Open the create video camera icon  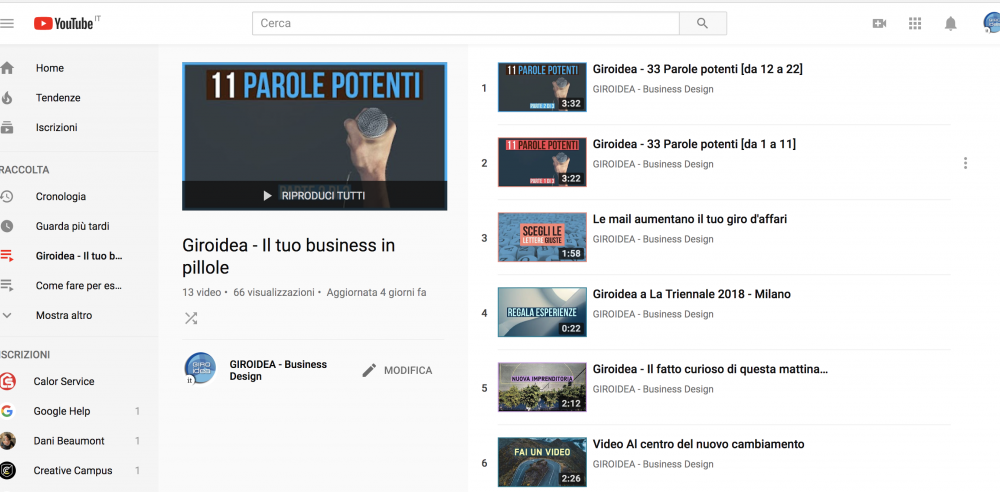point(879,24)
